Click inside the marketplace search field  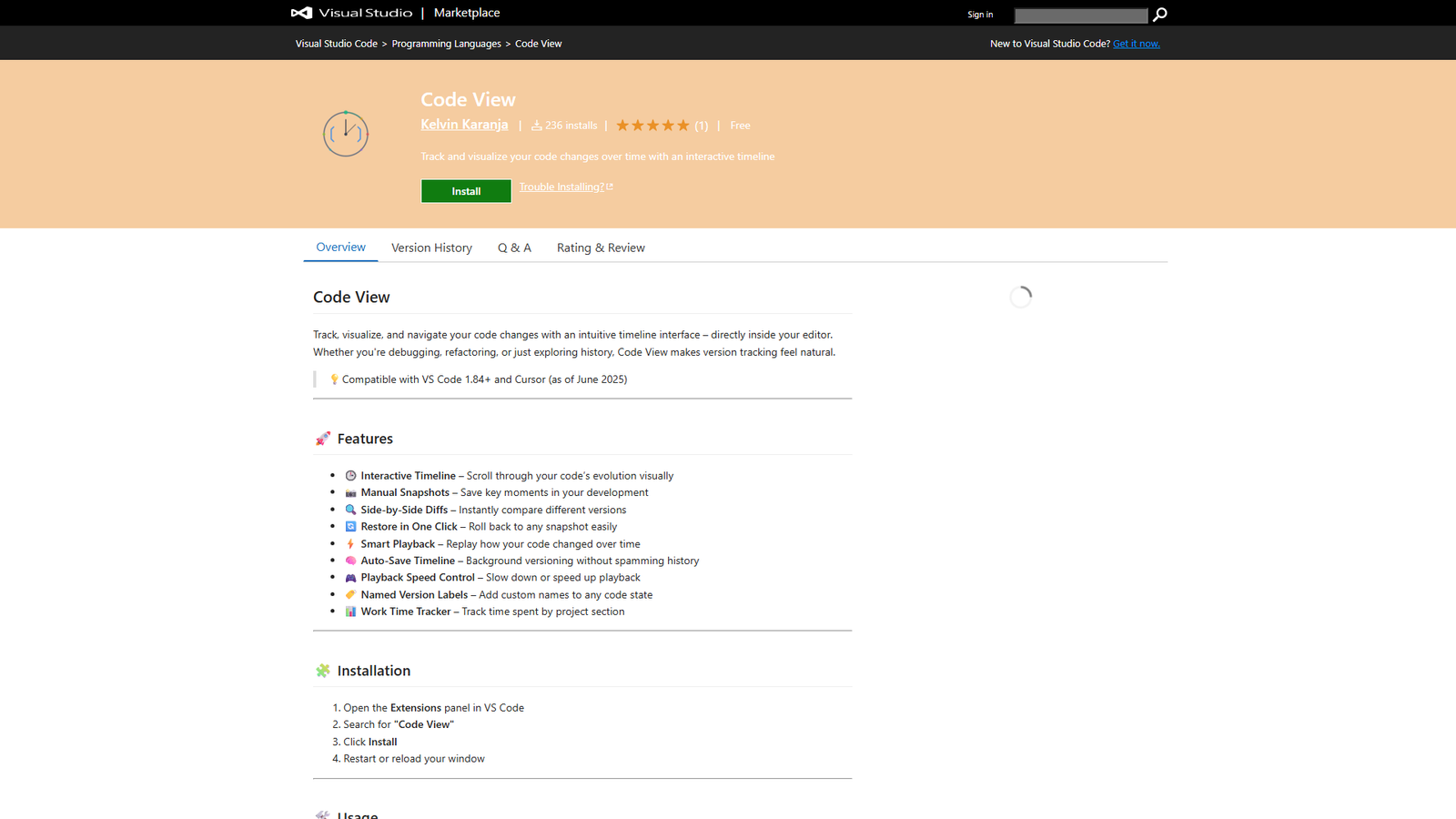(x=1081, y=15)
